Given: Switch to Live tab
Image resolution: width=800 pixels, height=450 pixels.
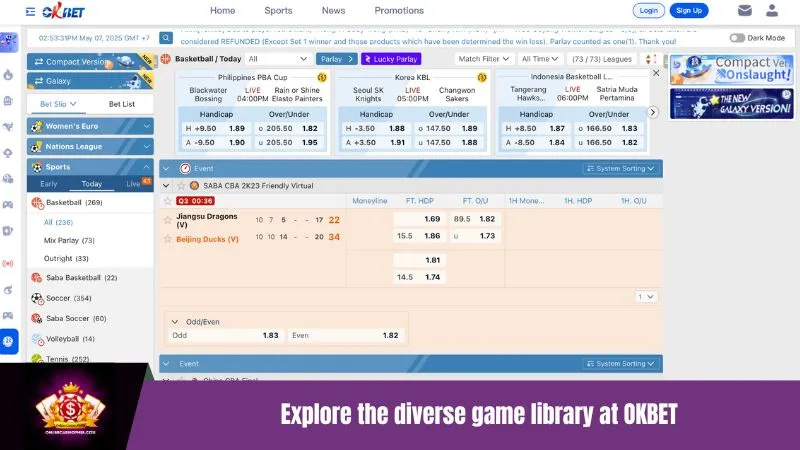Looking at the screenshot, I should point(133,184).
